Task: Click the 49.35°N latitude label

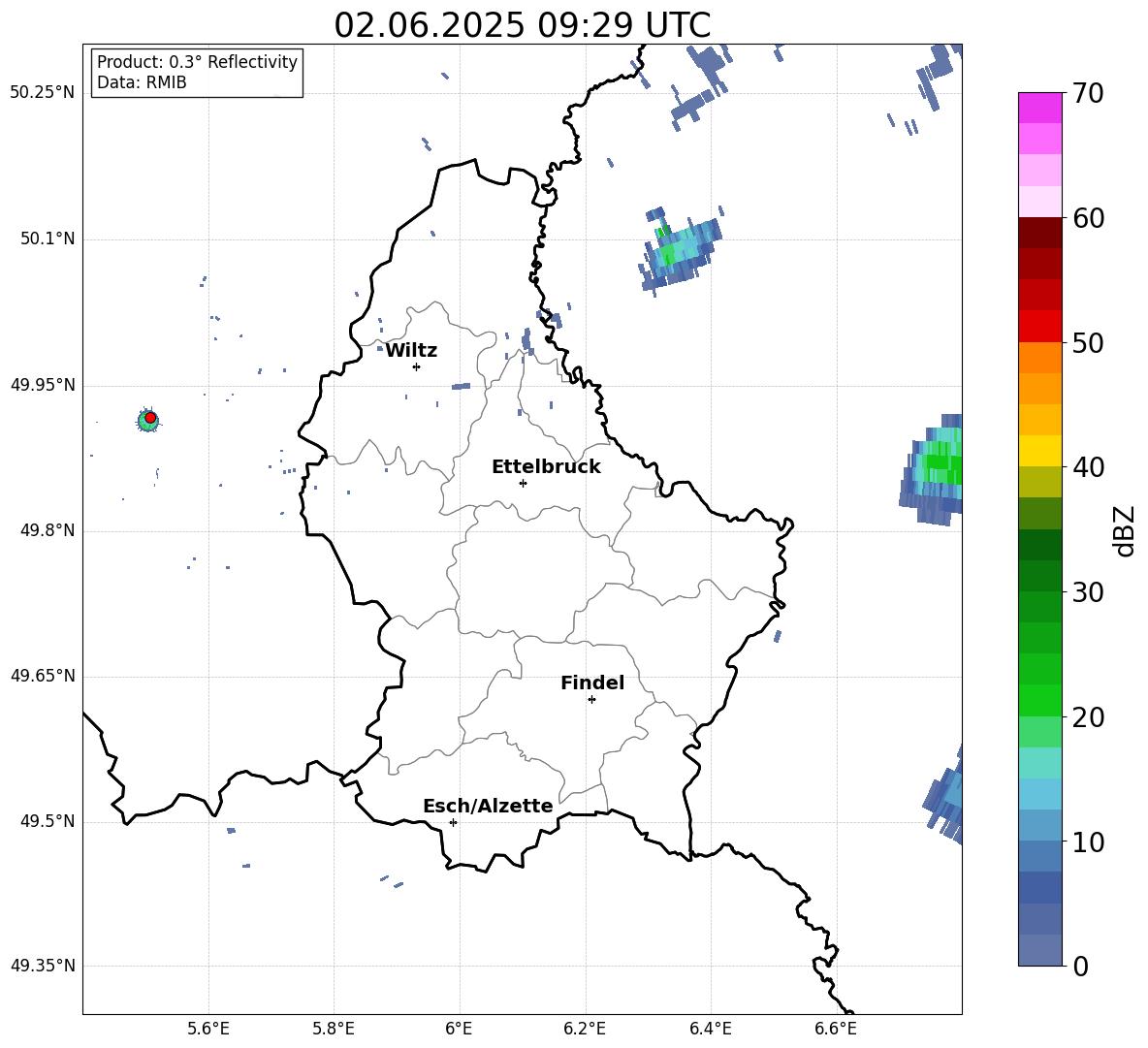Action: click(43, 966)
